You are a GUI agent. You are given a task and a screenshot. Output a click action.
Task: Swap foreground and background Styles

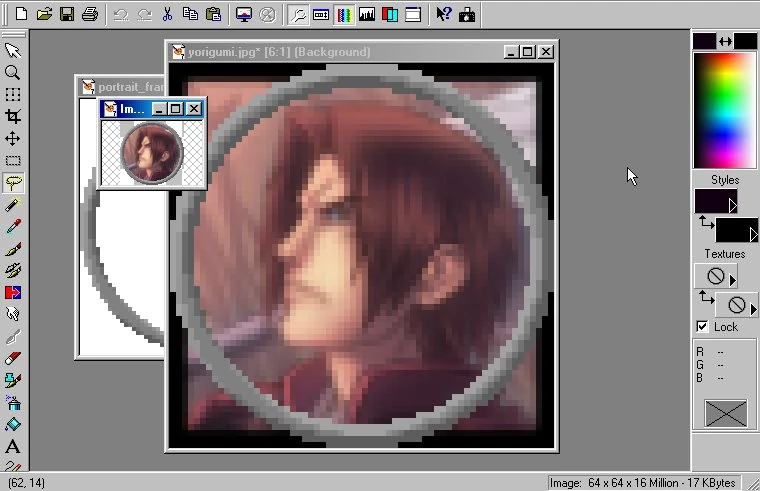tap(706, 223)
